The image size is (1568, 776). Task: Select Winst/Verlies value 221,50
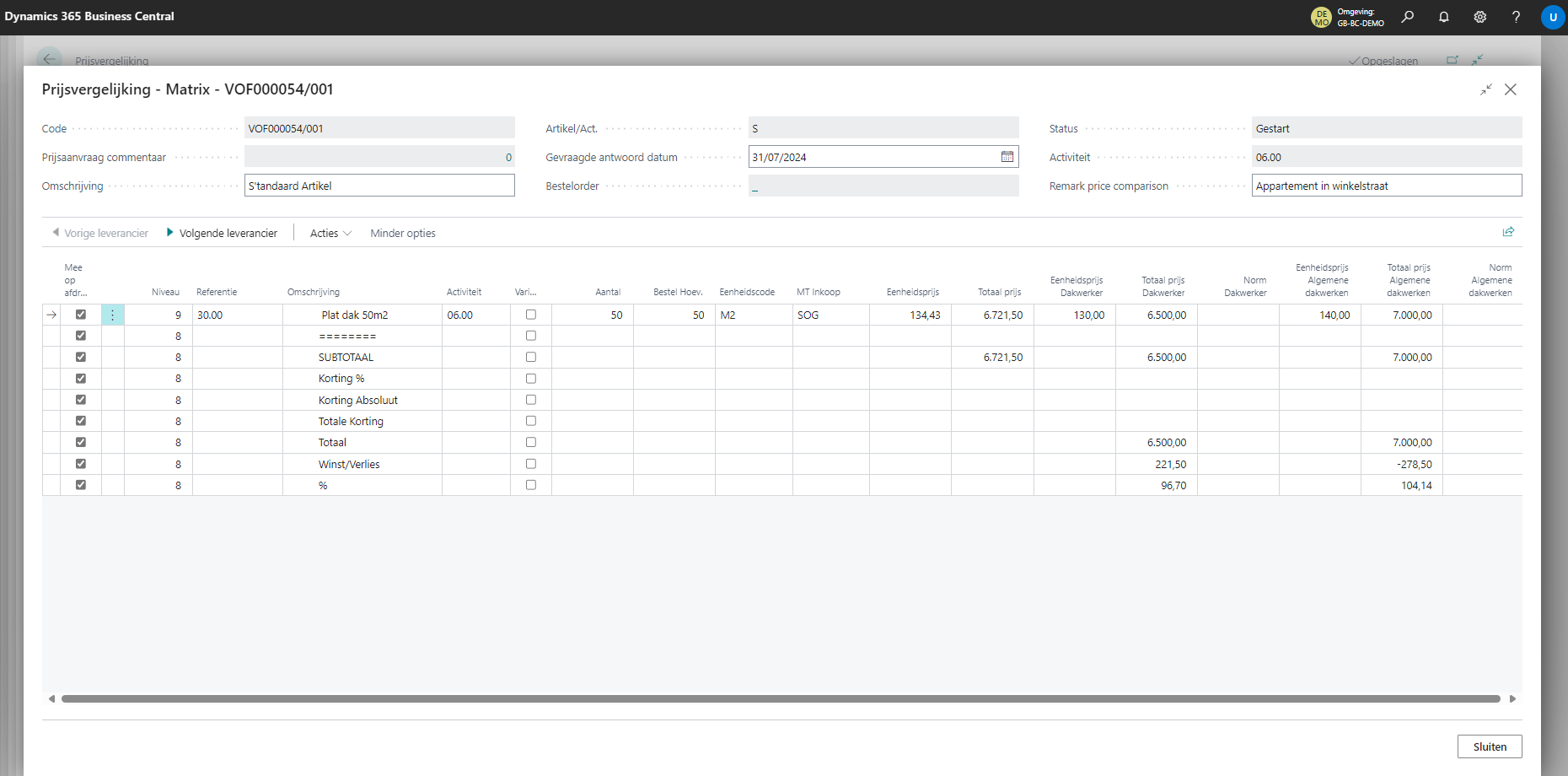click(x=1157, y=464)
